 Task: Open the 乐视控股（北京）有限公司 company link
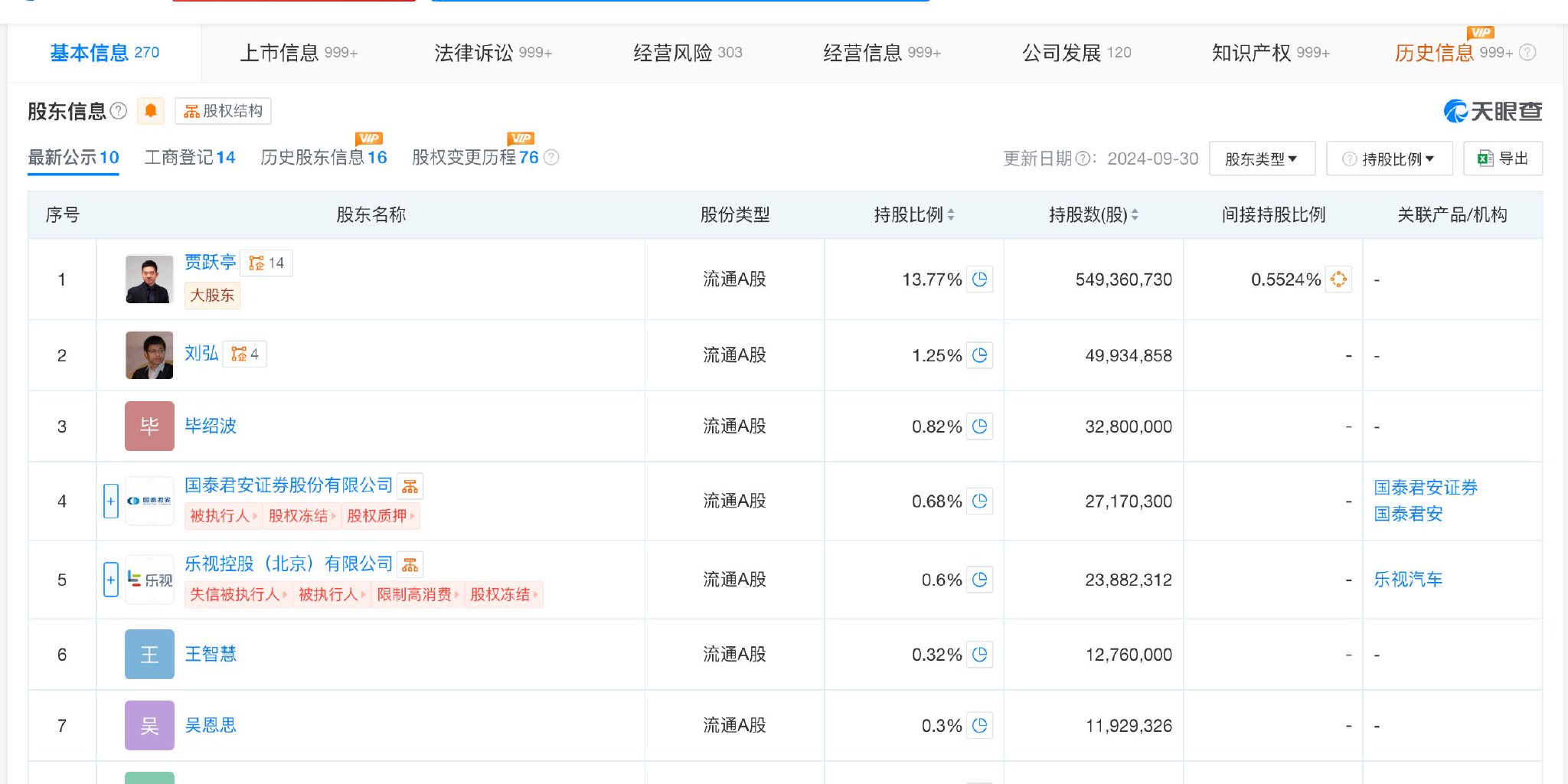tap(289, 564)
